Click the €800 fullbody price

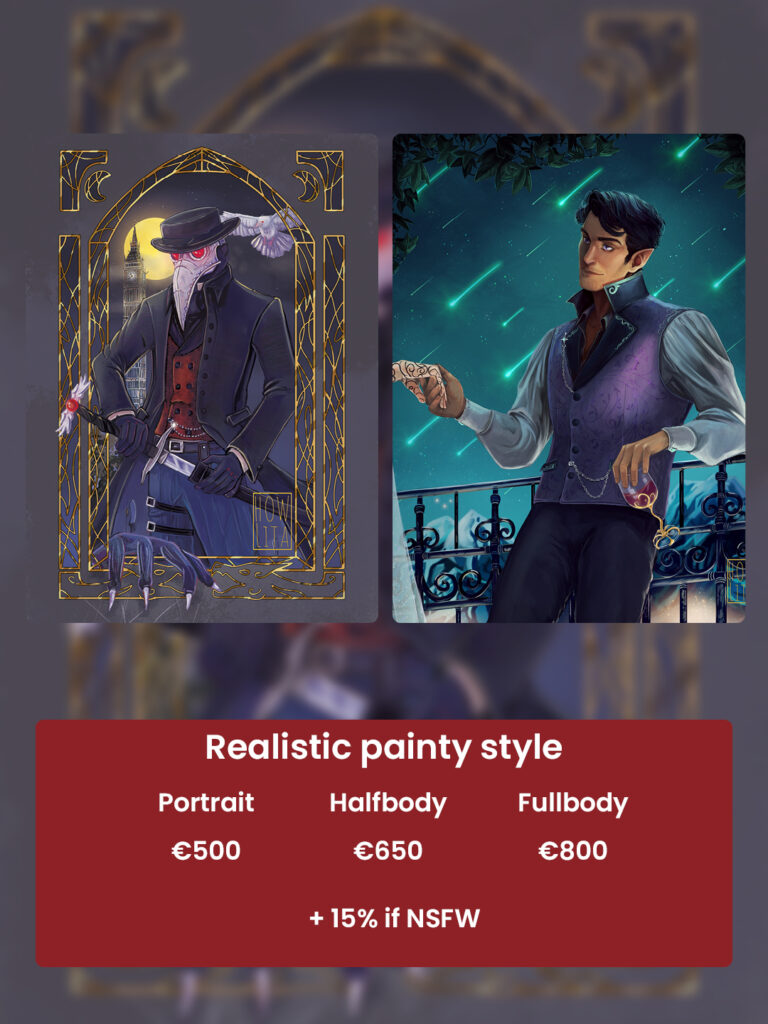pos(573,850)
